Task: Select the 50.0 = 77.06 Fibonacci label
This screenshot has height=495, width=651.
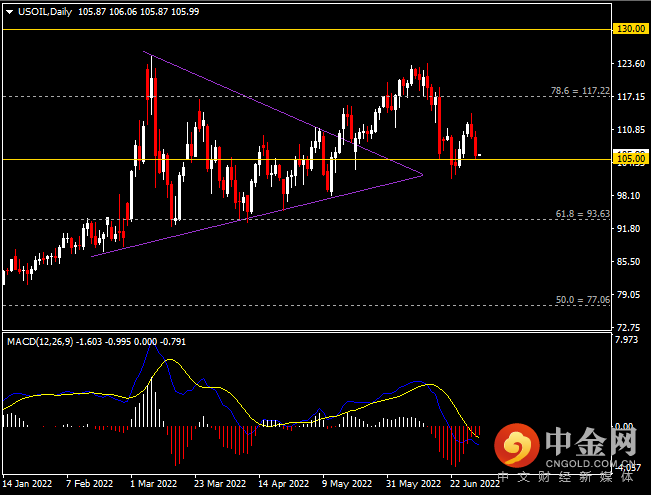Action: click(582, 300)
